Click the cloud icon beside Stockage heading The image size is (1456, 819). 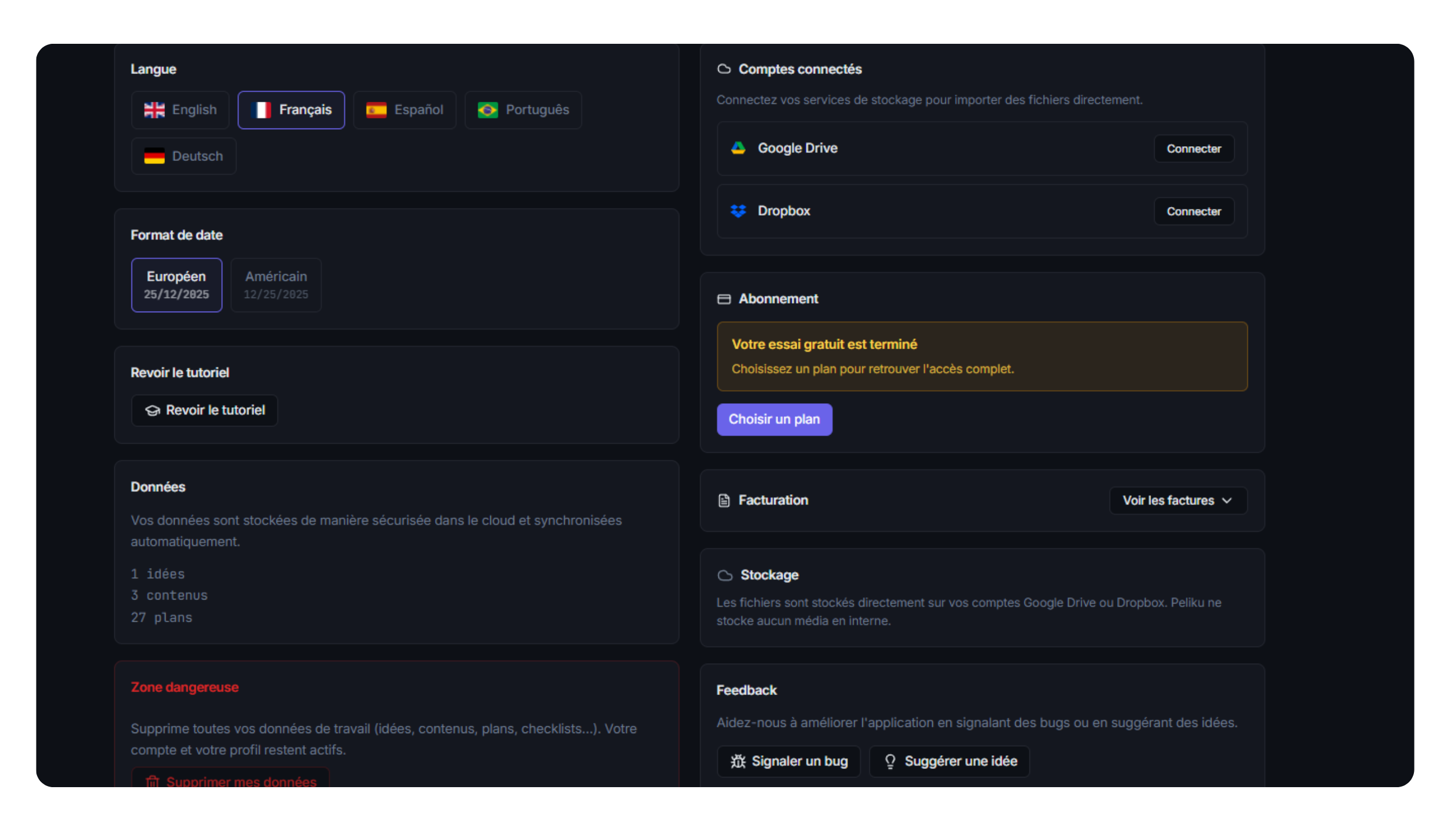click(x=725, y=575)
